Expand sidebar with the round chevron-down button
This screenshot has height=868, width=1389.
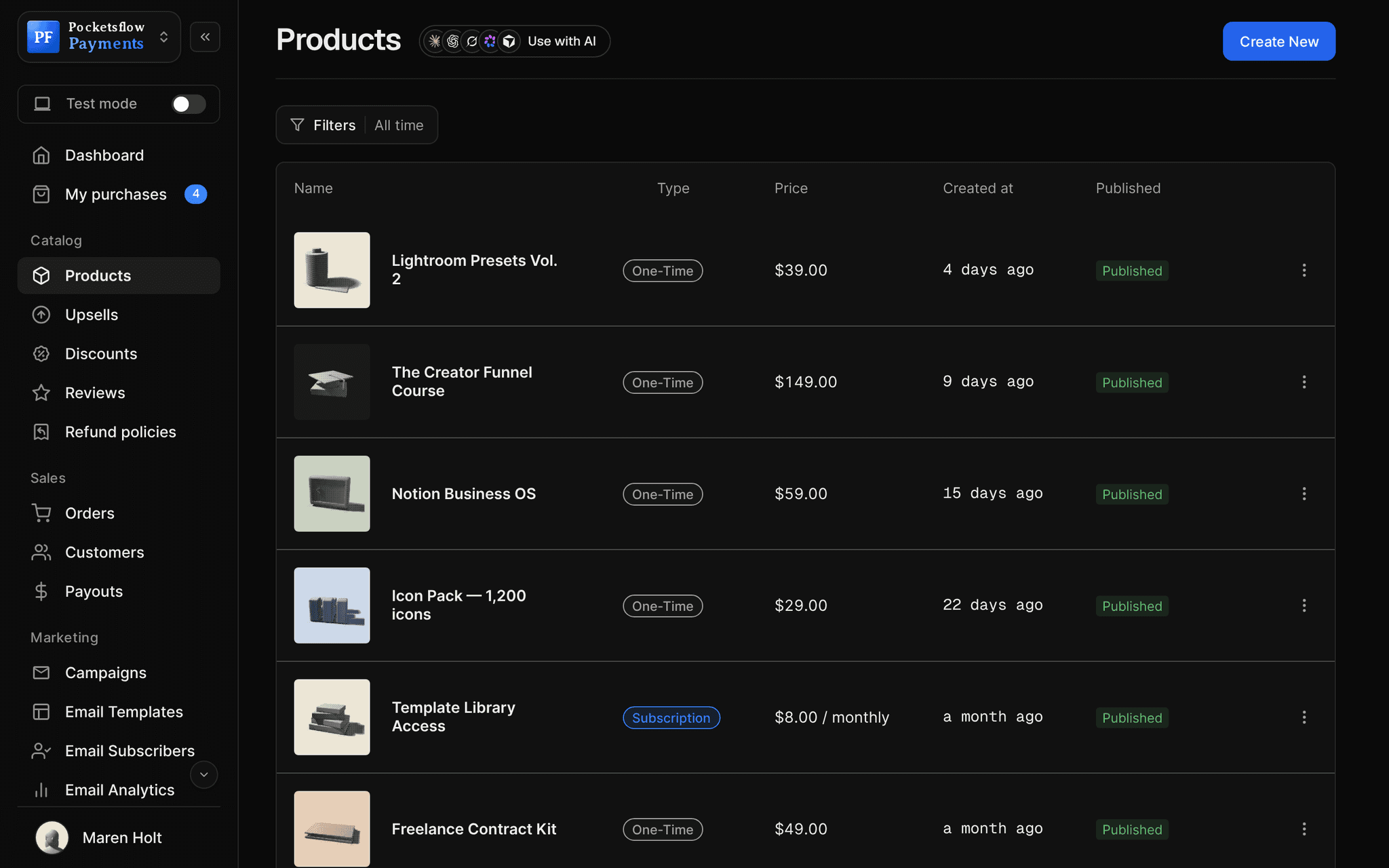[x=203, y=774]
